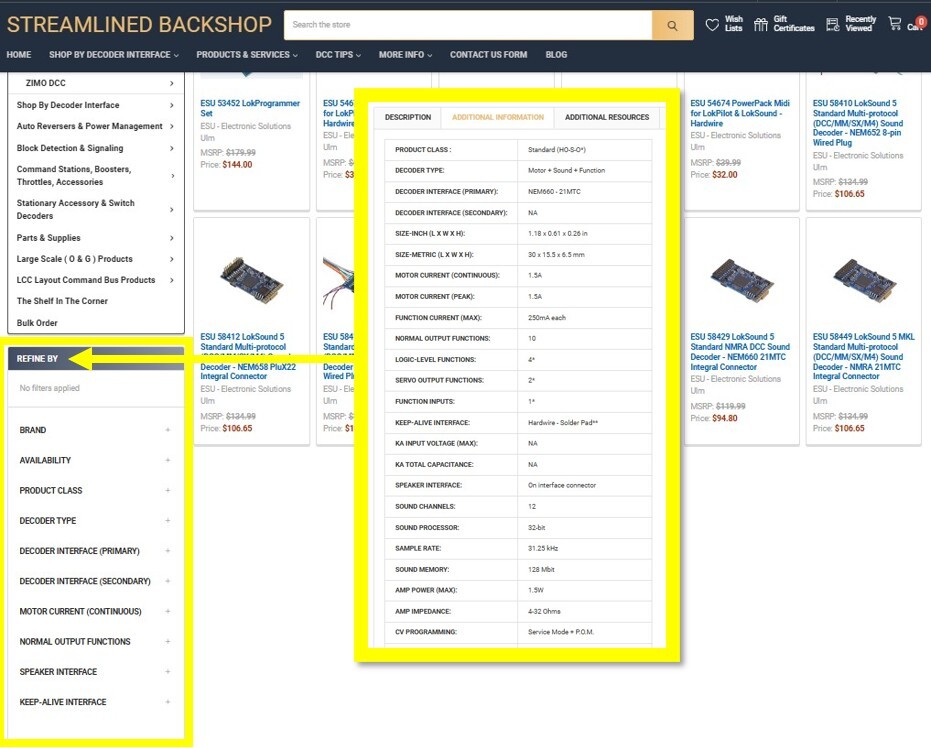931x748 pixels.
Task: Open Shop By Decoder Interface menu
Action: (x=113, y=55)
